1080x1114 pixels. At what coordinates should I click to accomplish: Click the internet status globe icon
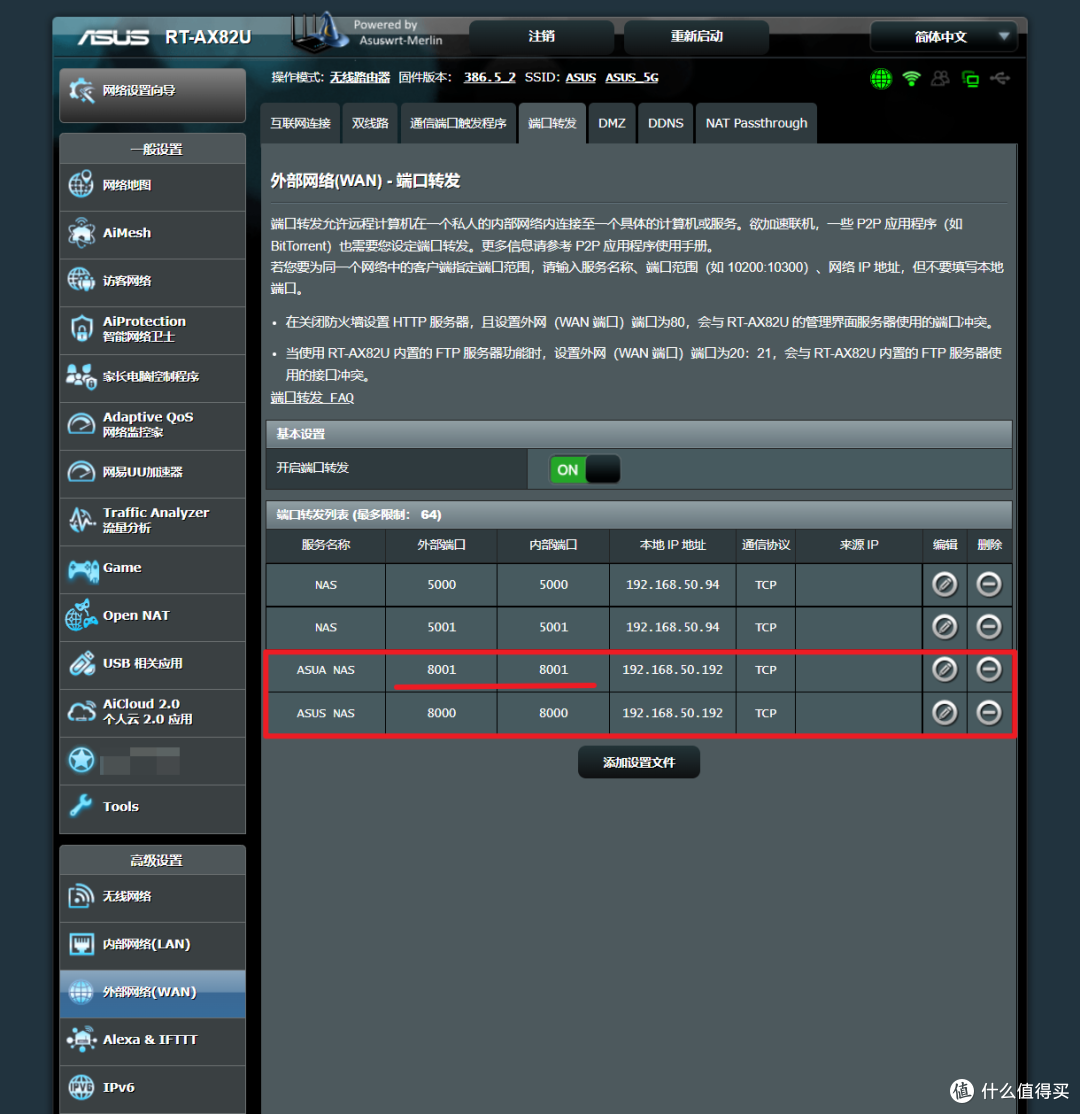point(881,78)
